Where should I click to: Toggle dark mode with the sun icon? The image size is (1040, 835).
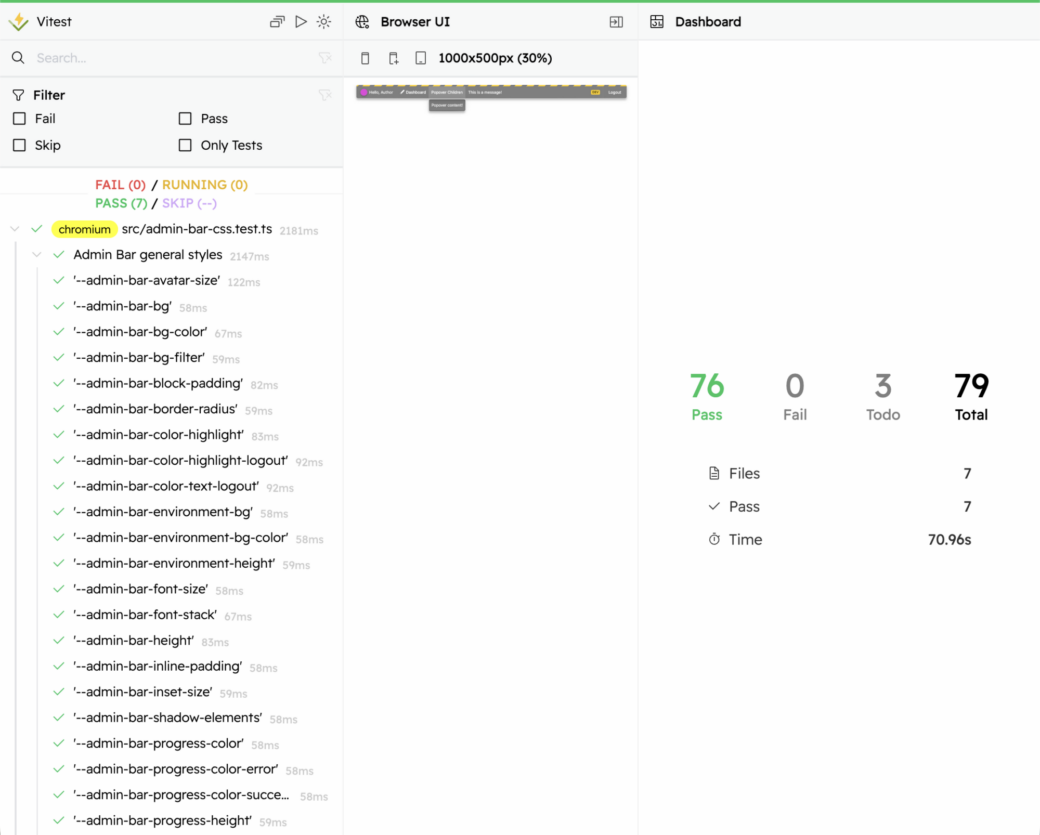[323, 21]
